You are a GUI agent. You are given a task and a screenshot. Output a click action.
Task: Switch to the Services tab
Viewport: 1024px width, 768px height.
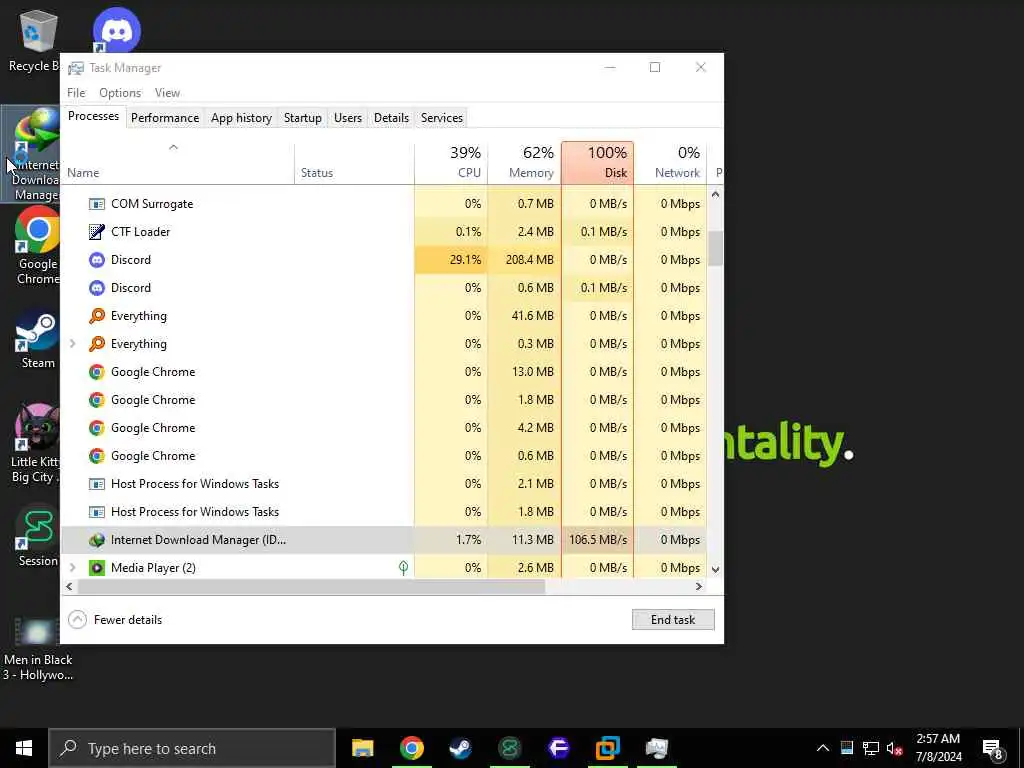click(x=441, y=118)
